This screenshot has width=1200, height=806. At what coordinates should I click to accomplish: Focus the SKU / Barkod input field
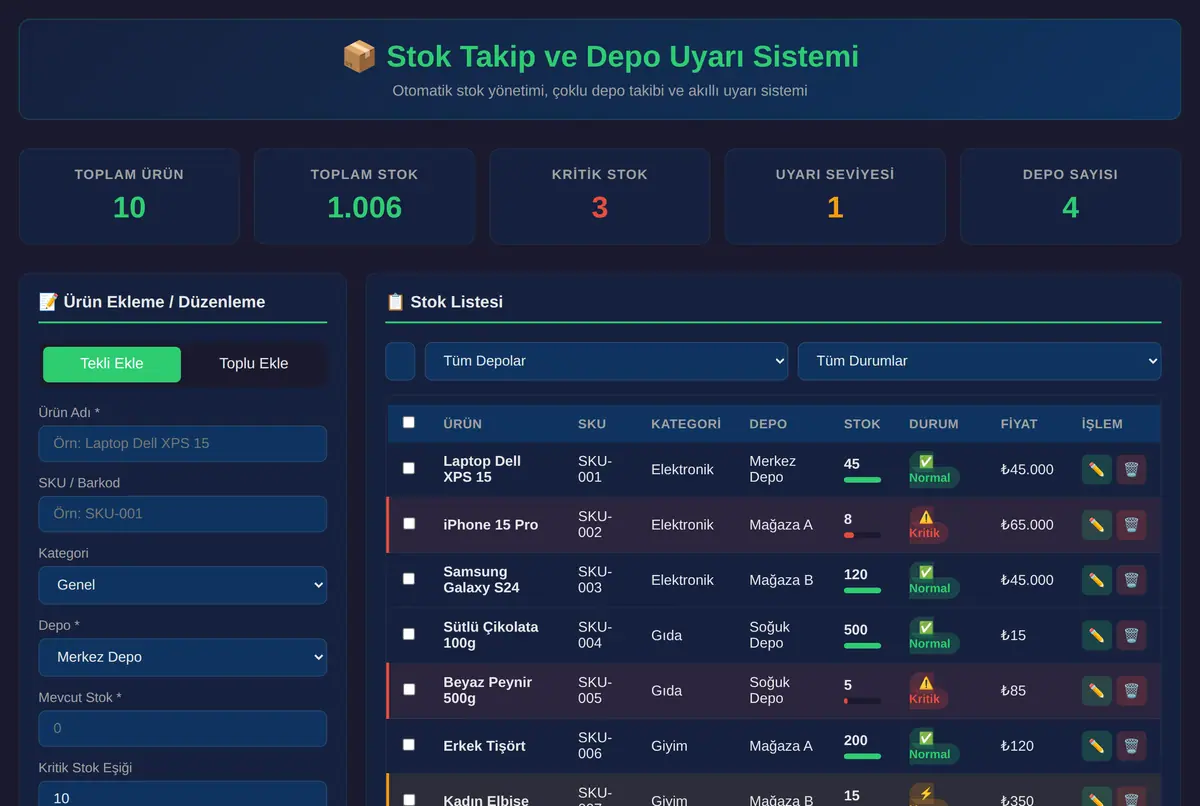pos(183,514)
